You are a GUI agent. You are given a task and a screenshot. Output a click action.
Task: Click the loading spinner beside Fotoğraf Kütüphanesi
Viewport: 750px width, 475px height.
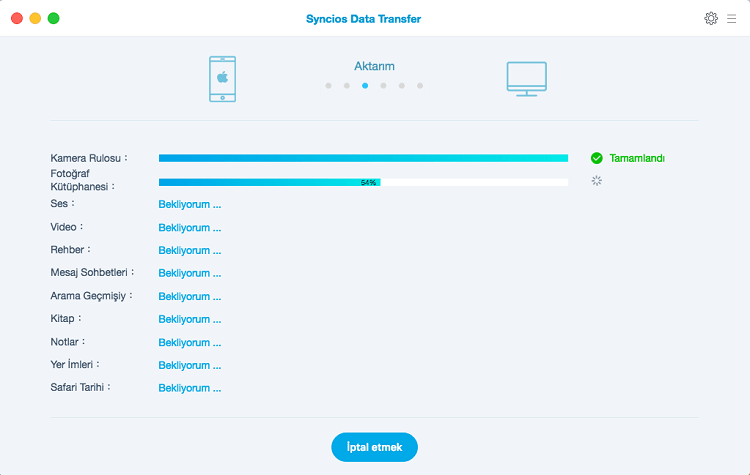[x=596, y=181]
